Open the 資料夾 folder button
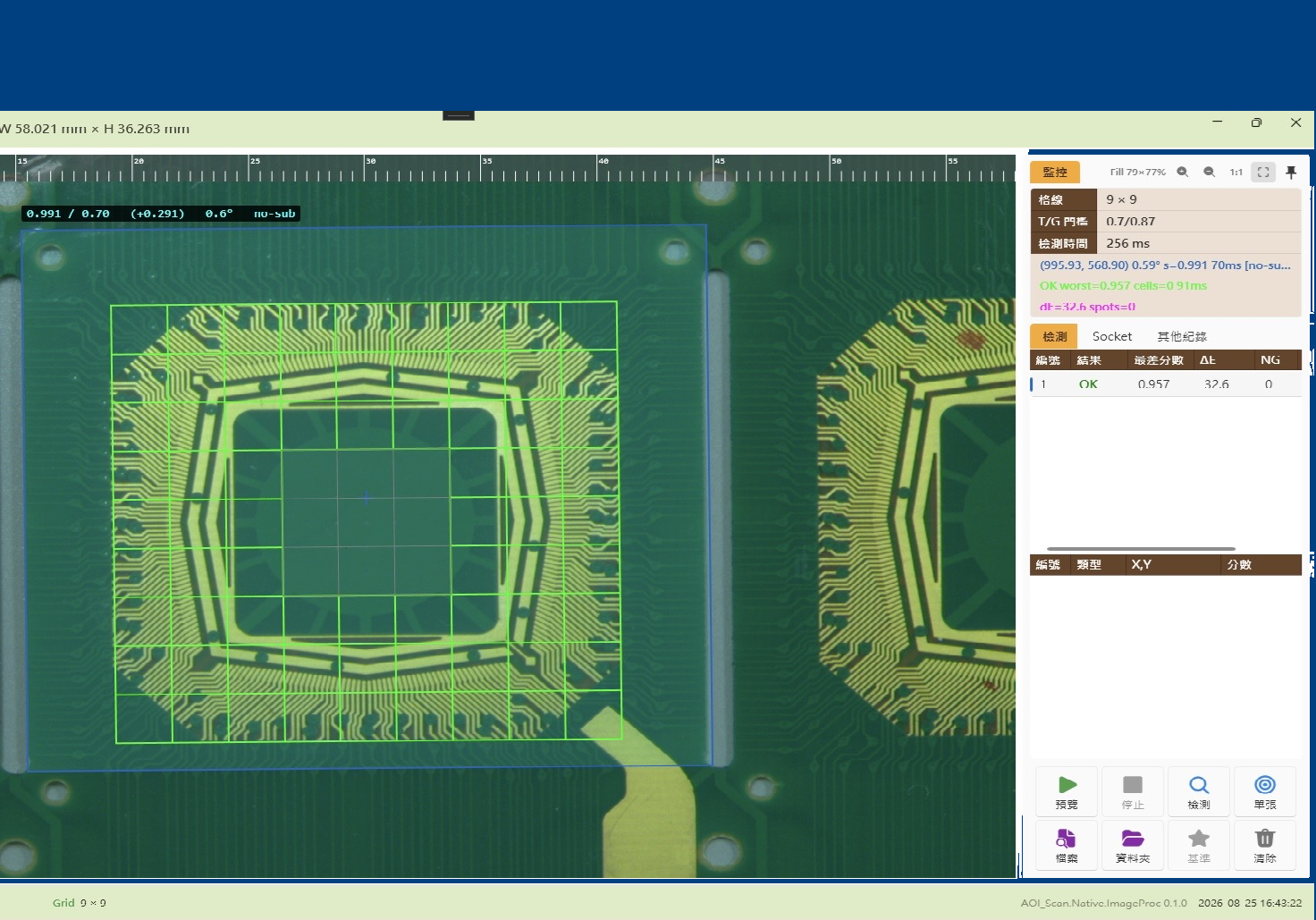The height and width of the screenshot is (920, 1316). pyautogui.click(x=1133, y=845)
